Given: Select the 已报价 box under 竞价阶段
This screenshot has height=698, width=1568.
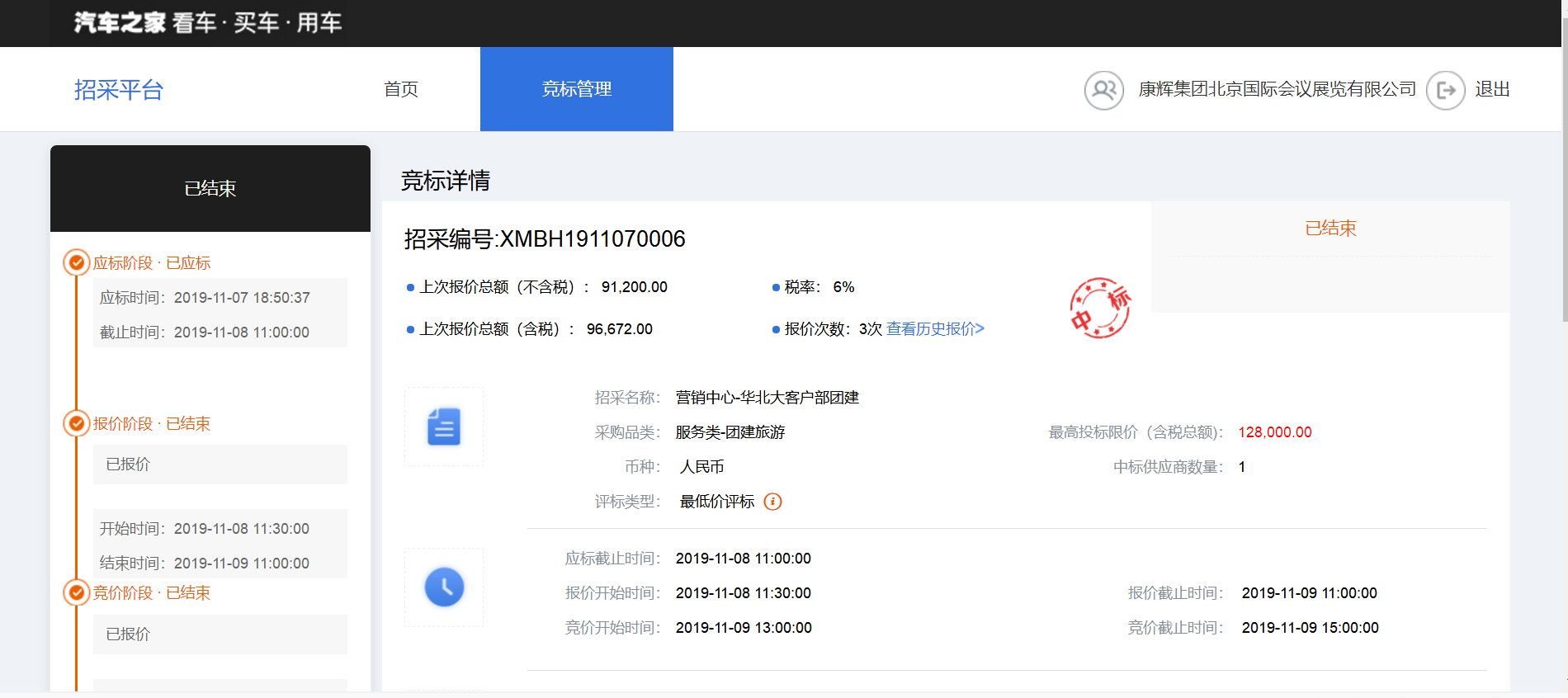Looking at the screenshot, I should [220, 634].
